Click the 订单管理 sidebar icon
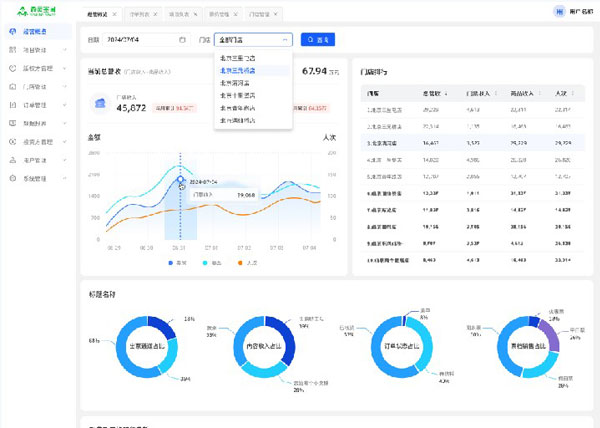The image size is (600, 428). [x=10, y=103]
